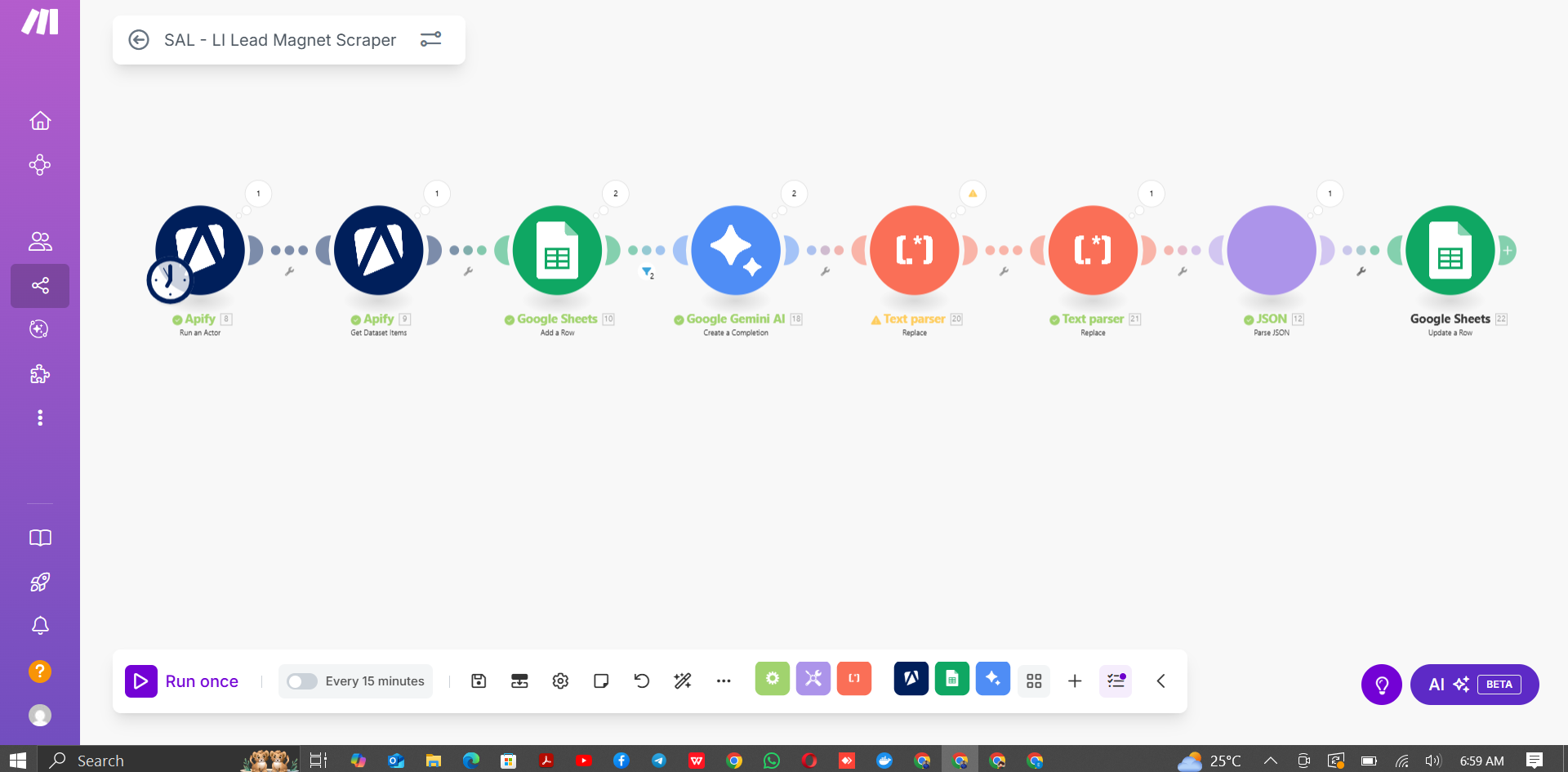Open the lightbulb help button
This screenshot has width=1568, height=772.
tap(1382, 685)
